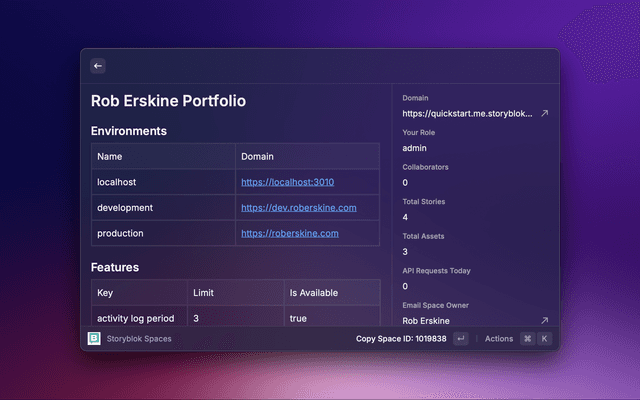The image size is (640, 400).
Task: Click the Features section heading
Action: [x=114, y=268]
